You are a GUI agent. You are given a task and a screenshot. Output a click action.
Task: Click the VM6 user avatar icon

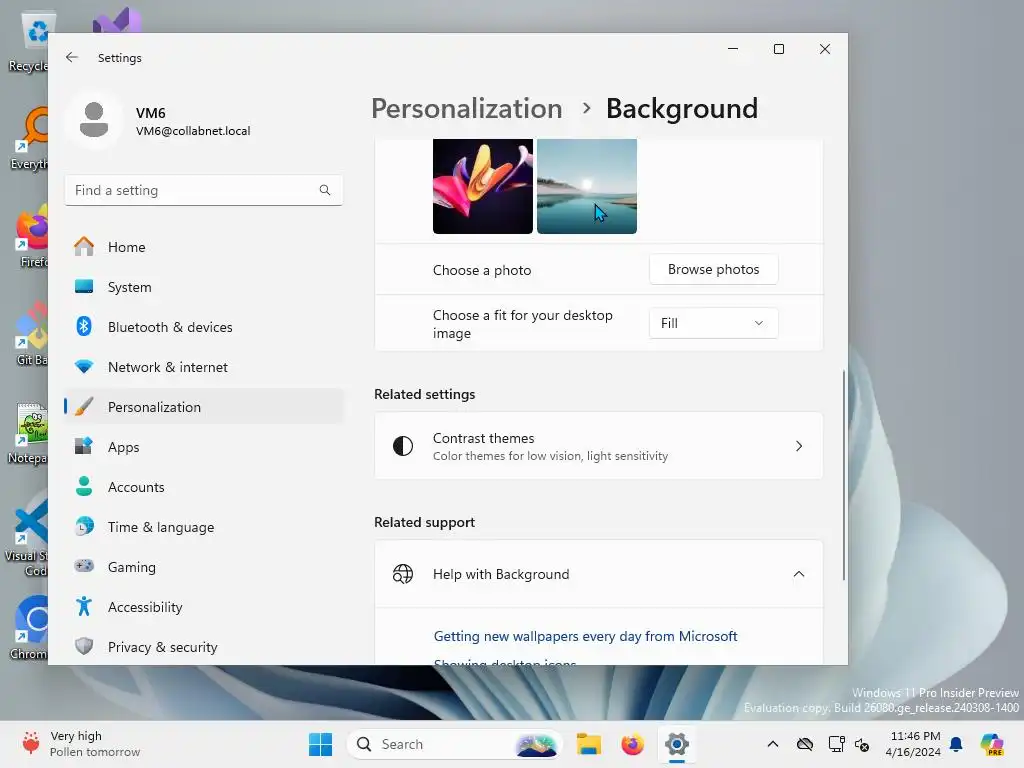(94, 120)
